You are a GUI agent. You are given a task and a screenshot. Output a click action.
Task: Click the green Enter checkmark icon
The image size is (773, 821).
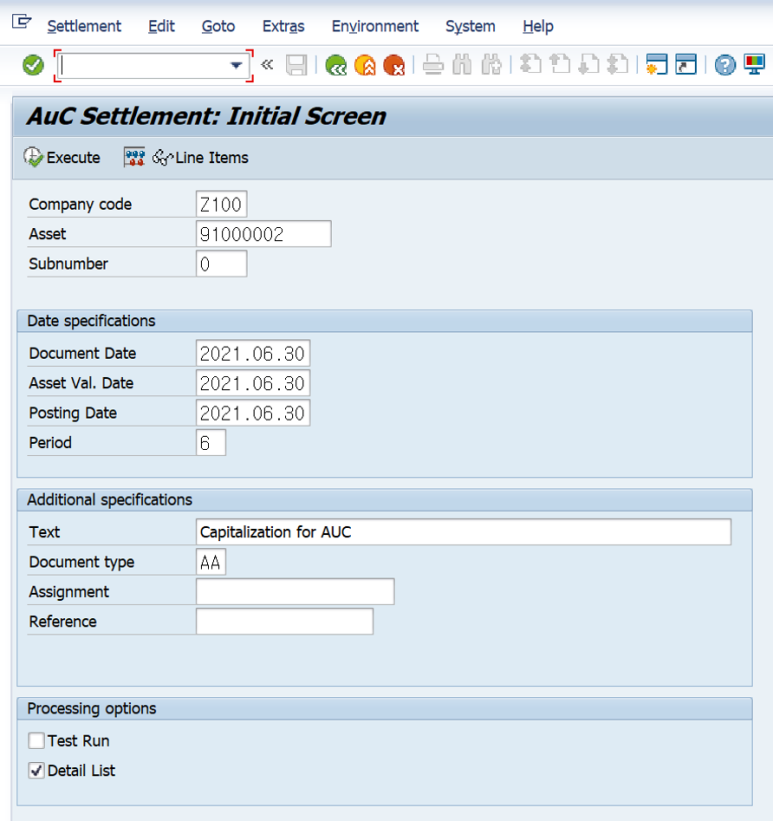coord(33,65)
